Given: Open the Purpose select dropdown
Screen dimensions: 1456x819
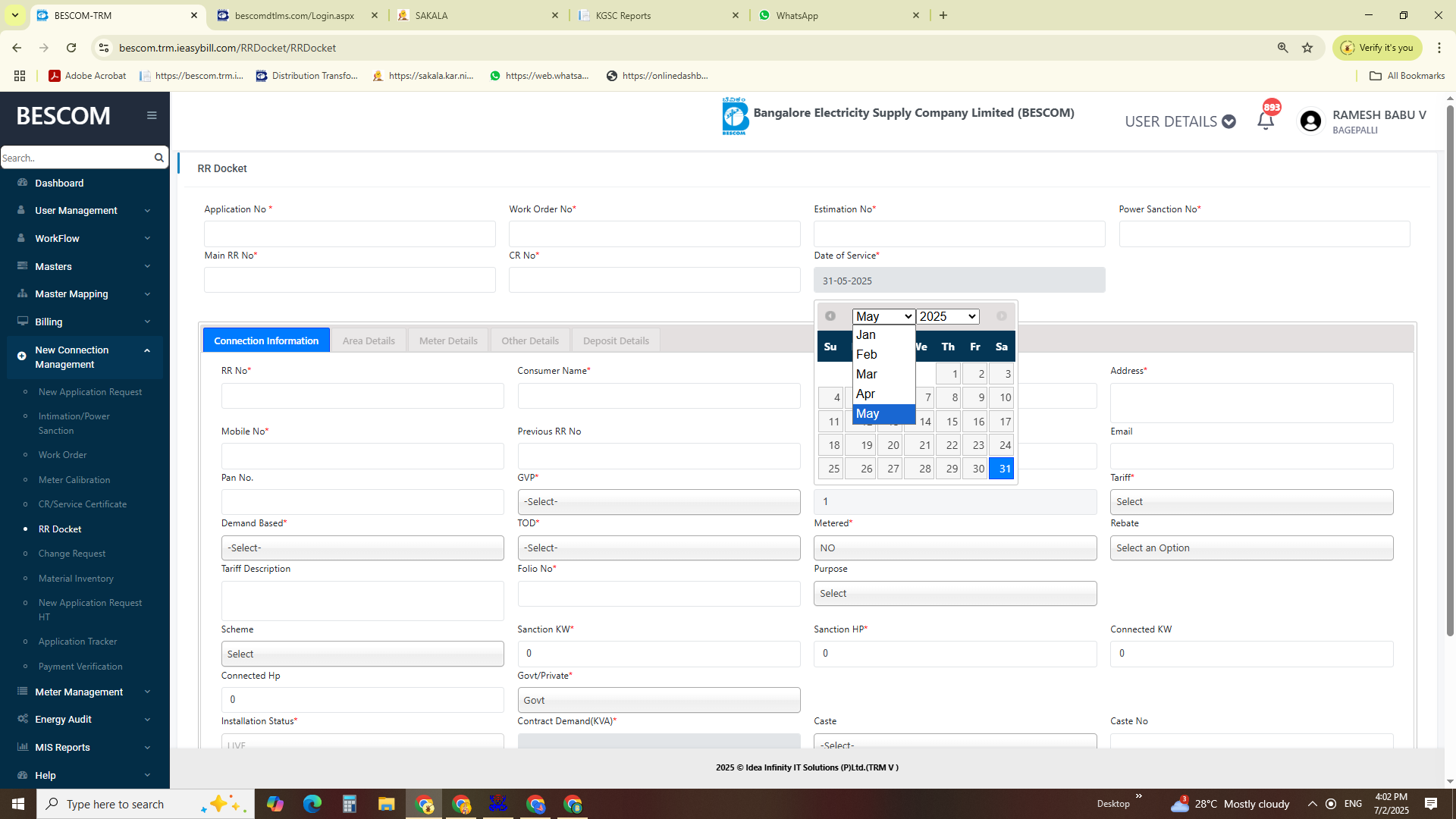Looking at the screenshot, I should coord(955,593).
